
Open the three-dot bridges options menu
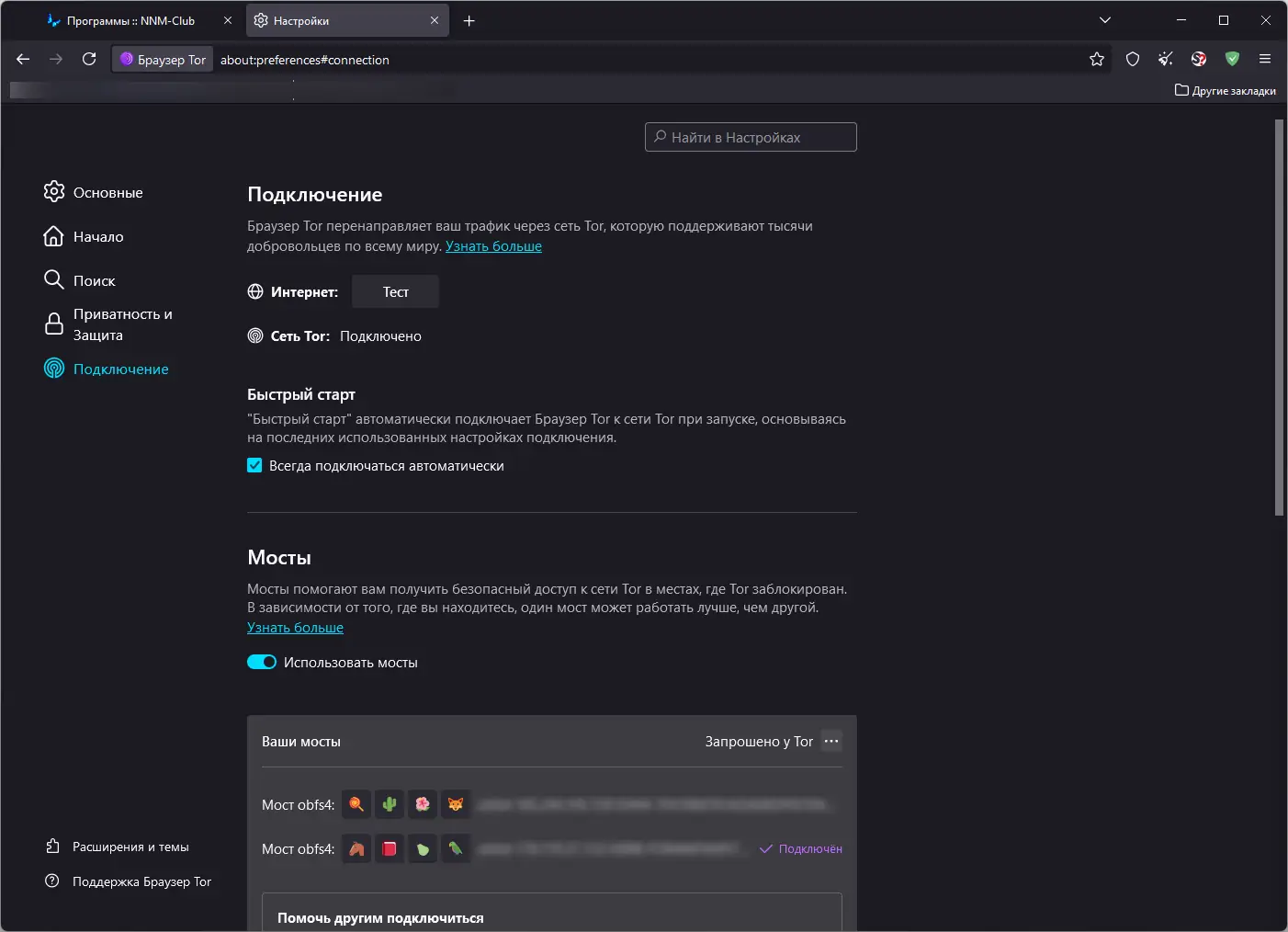(831, 741)
